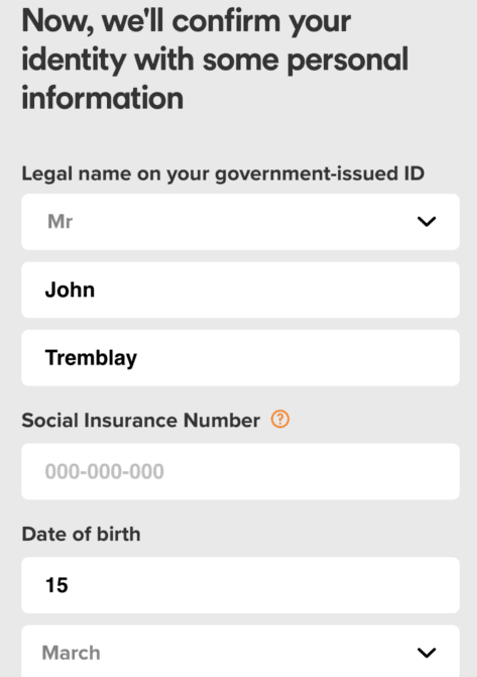
Task: Expand the title chevron arrow
Action: click(426, 221)
